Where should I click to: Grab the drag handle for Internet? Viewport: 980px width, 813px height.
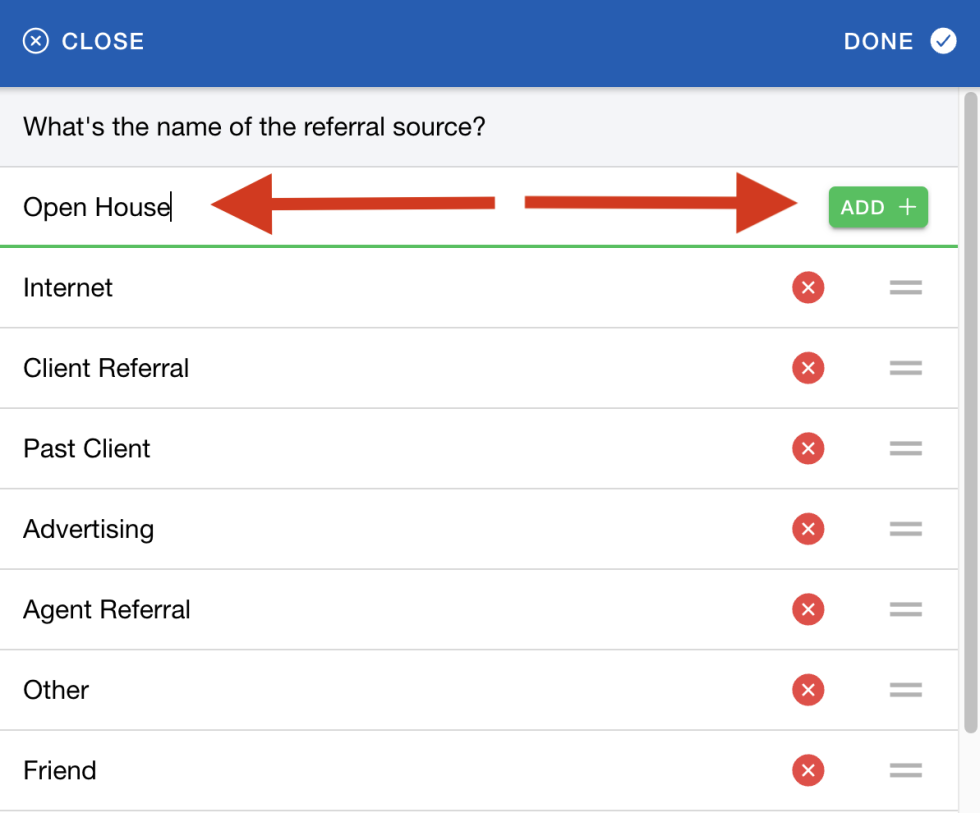tap(905, 288)
